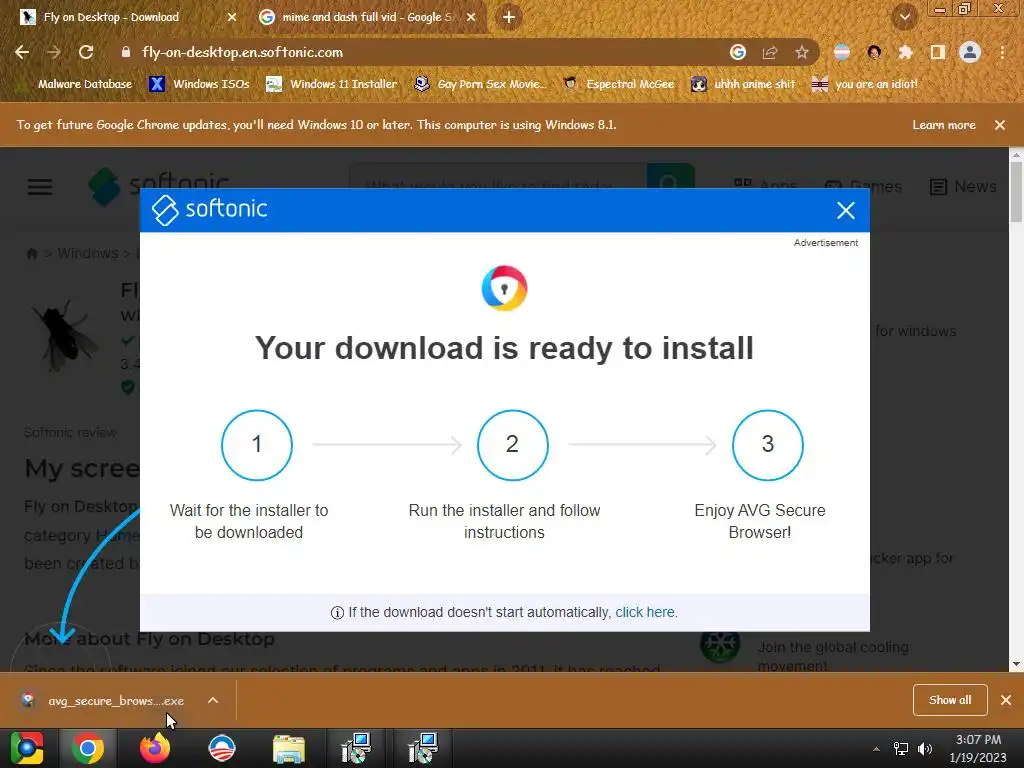
Task: Click the share page icon
Action: click(x=770, y=52)
